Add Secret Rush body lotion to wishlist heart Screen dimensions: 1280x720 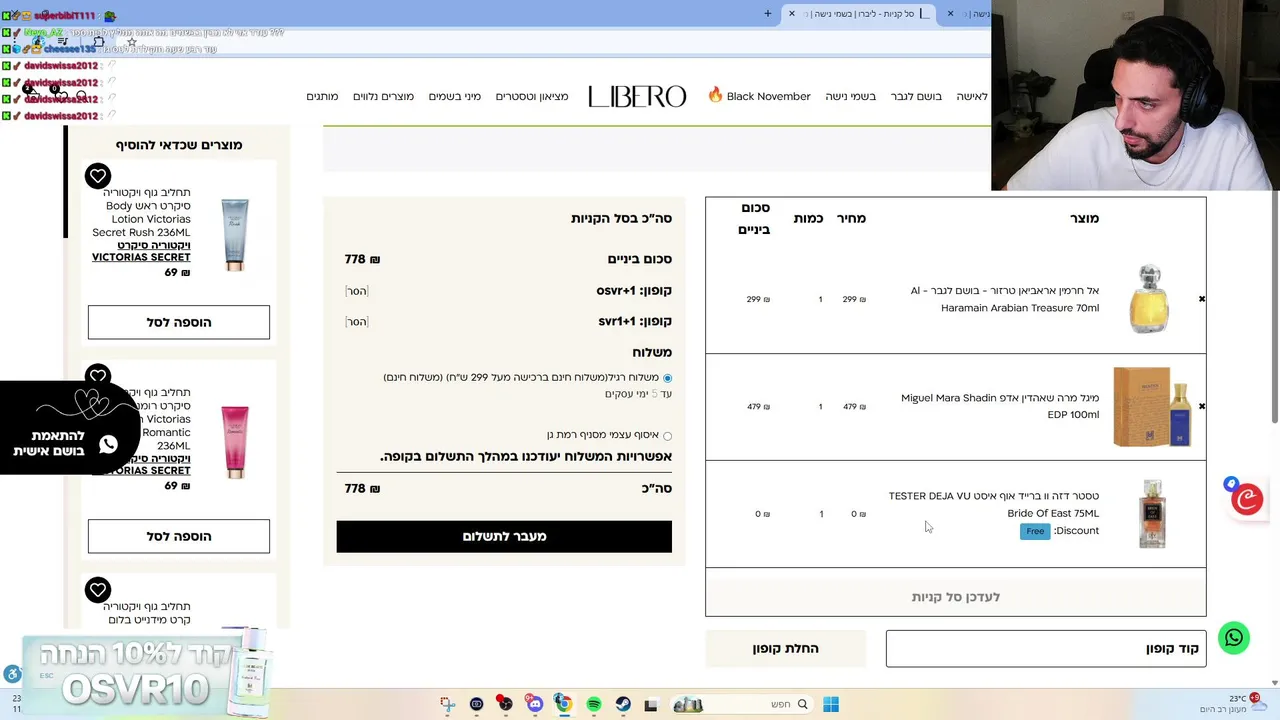click(x=98, y=176)
